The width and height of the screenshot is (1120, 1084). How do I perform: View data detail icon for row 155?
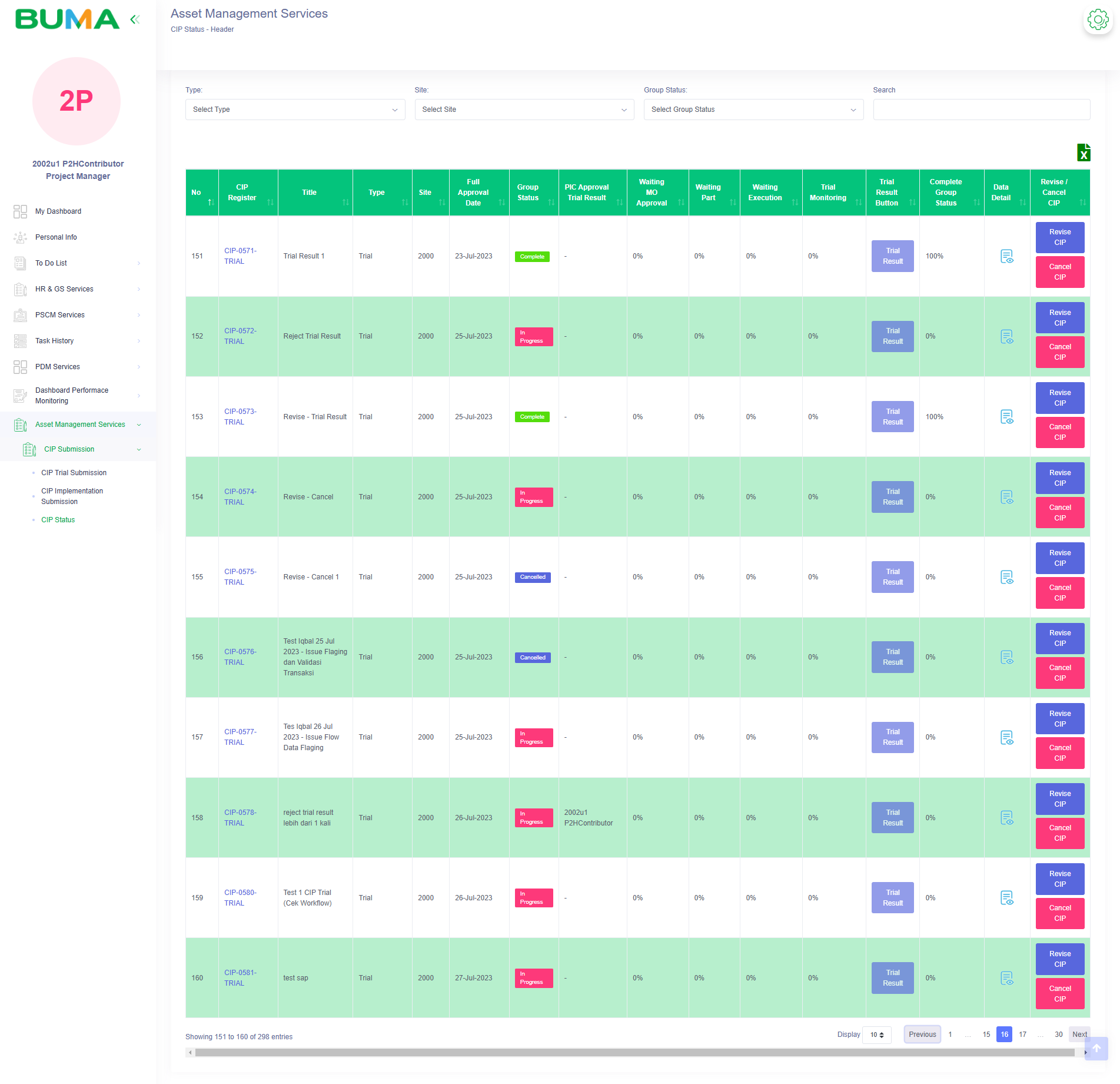pyautogui.click(x=1006, y=577)
